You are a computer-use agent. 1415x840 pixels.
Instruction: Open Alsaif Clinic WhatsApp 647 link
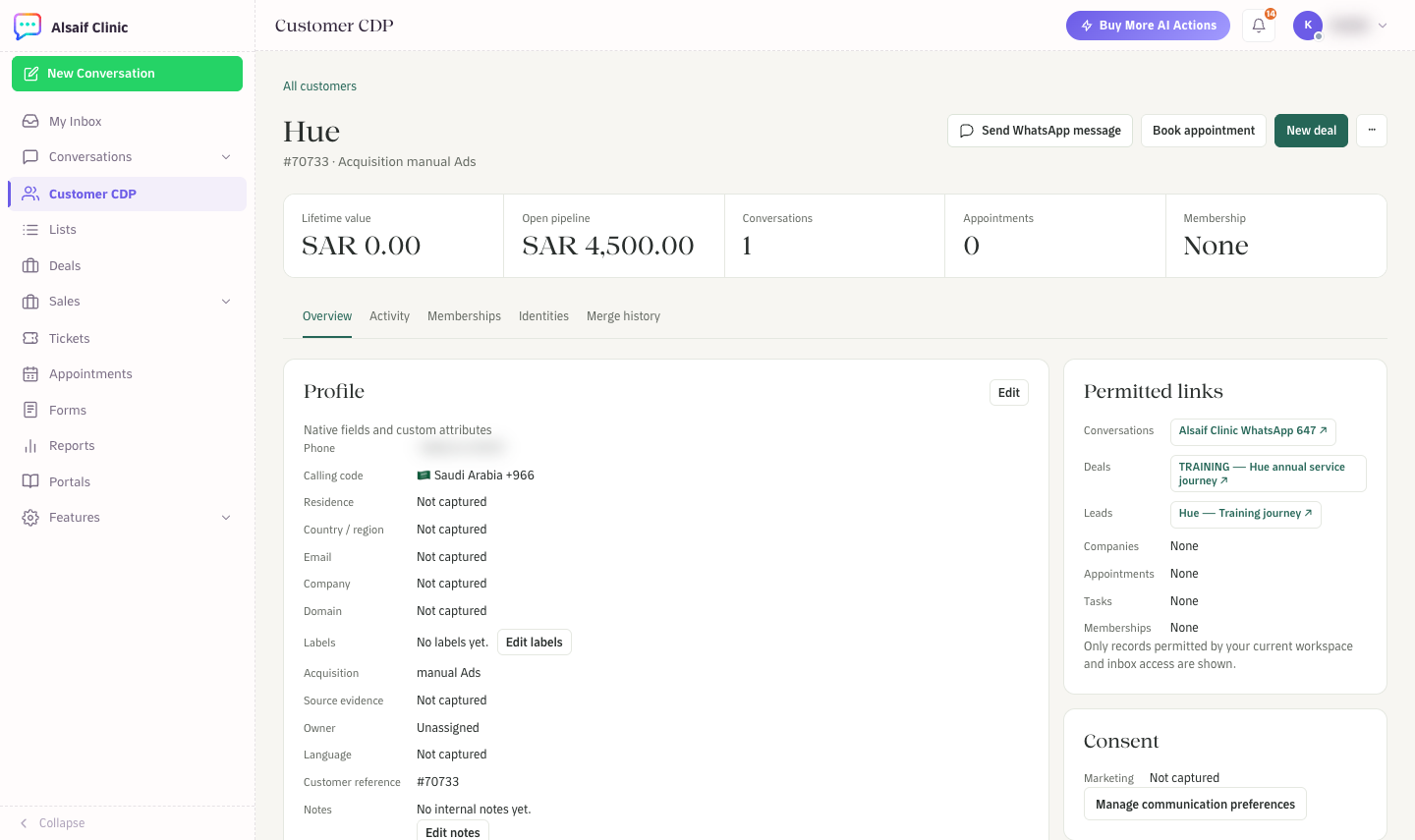tap(1253, 431)
